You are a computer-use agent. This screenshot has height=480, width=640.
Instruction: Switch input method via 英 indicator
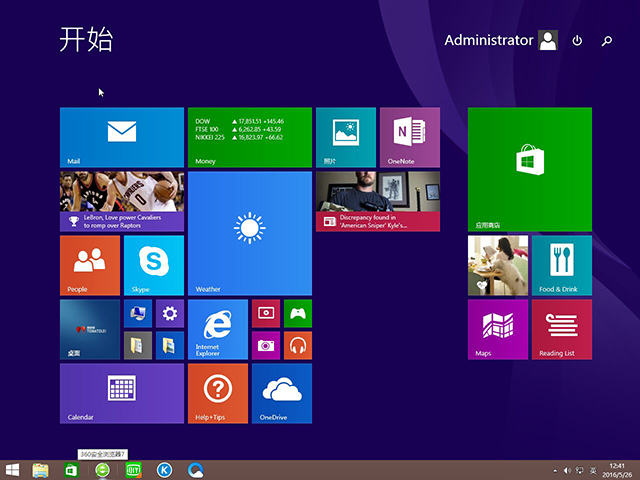[x=593, y=471]
